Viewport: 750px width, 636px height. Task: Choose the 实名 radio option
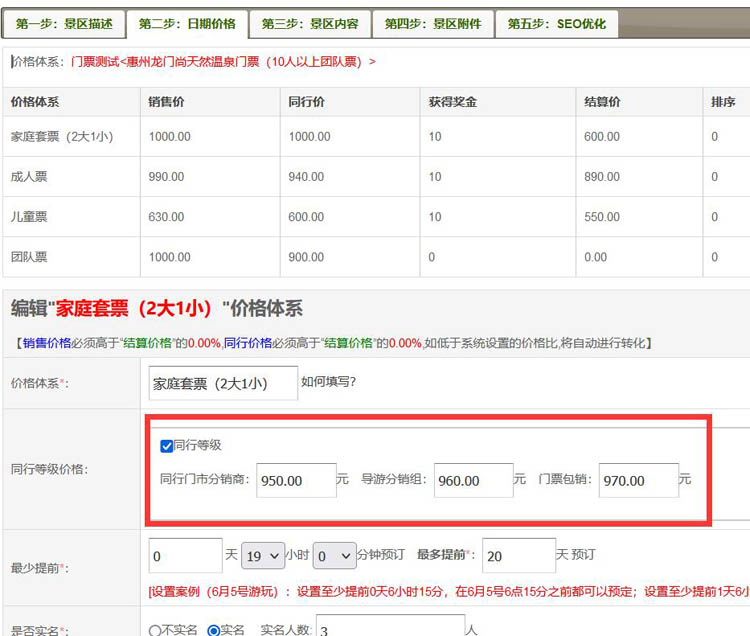(x=214, y=631)
